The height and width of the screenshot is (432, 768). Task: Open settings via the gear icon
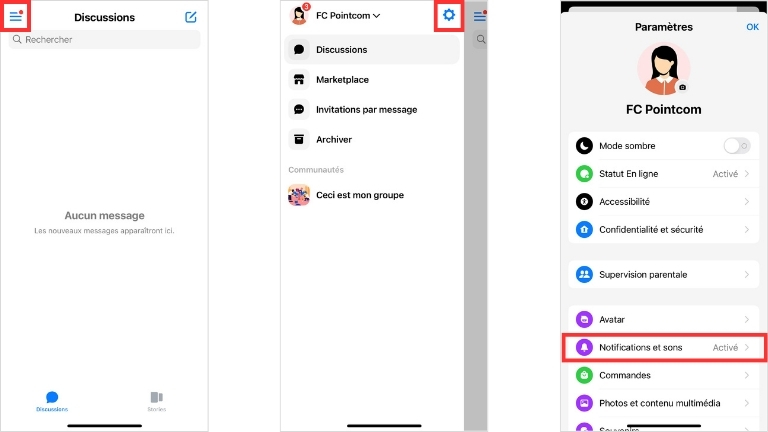pyautogui.click(x=449, y=15)
